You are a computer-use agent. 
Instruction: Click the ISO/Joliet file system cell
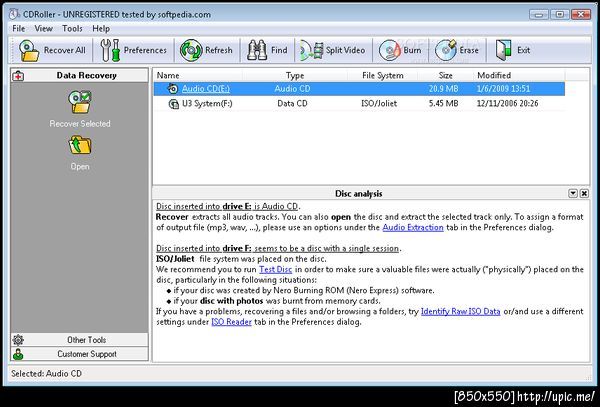379,104
